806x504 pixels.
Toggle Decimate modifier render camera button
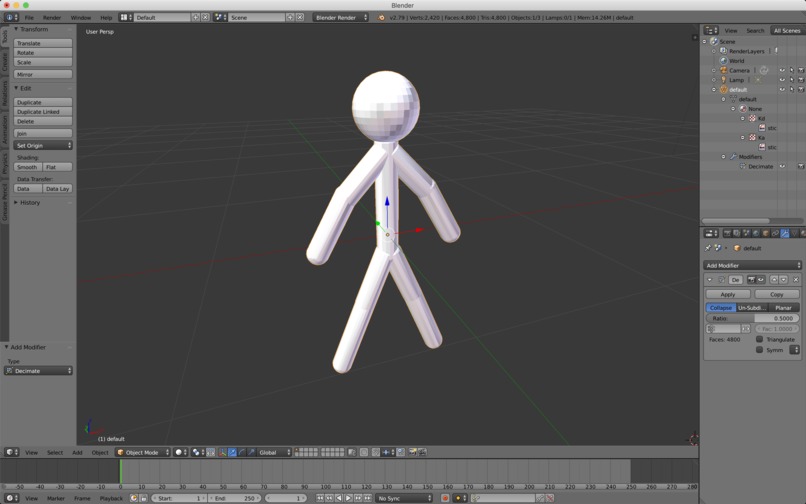[x=751, y=280]
